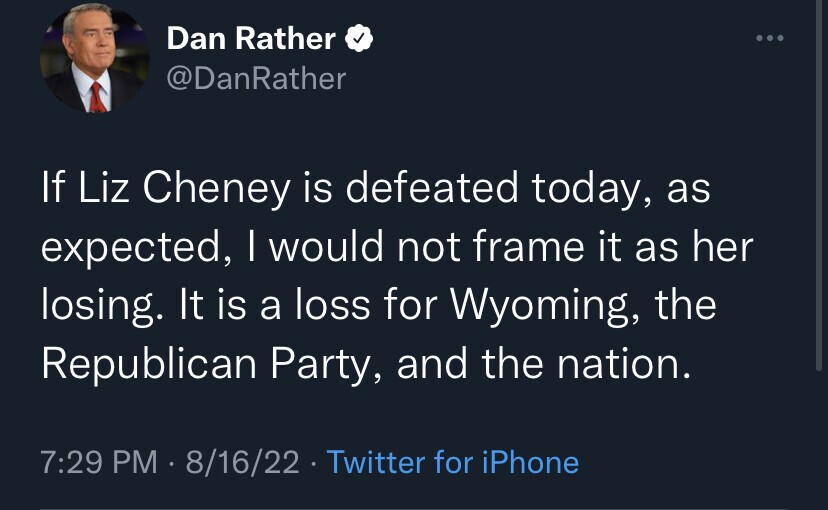Click the blue verified checkmark badge
Image resolution: width=828 pixels, height=510 pixels.
click(x=359, y=39)
